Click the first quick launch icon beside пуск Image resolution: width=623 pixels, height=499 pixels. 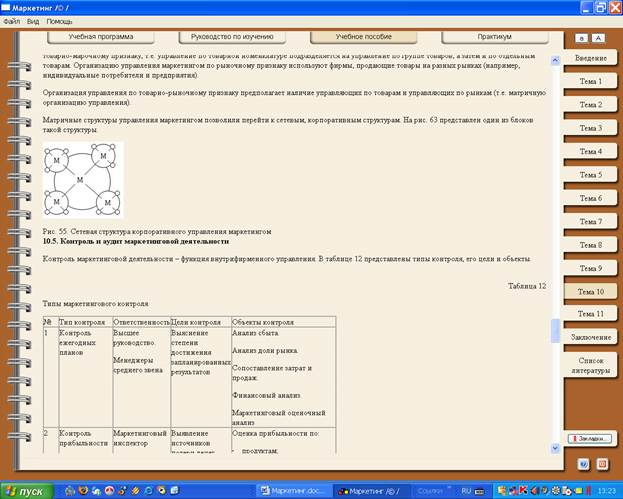(70, 491)
